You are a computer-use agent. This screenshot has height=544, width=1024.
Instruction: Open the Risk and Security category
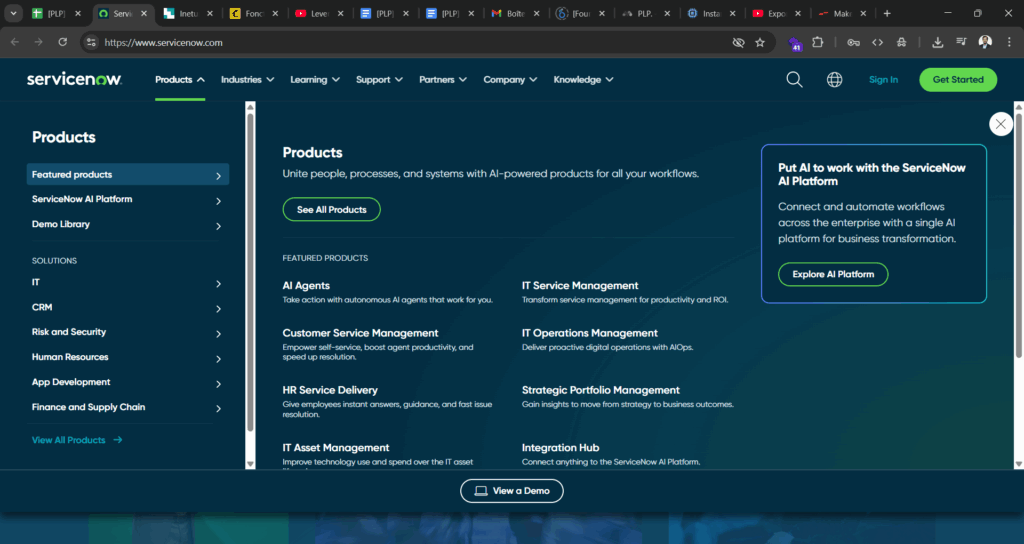point(127,332)
